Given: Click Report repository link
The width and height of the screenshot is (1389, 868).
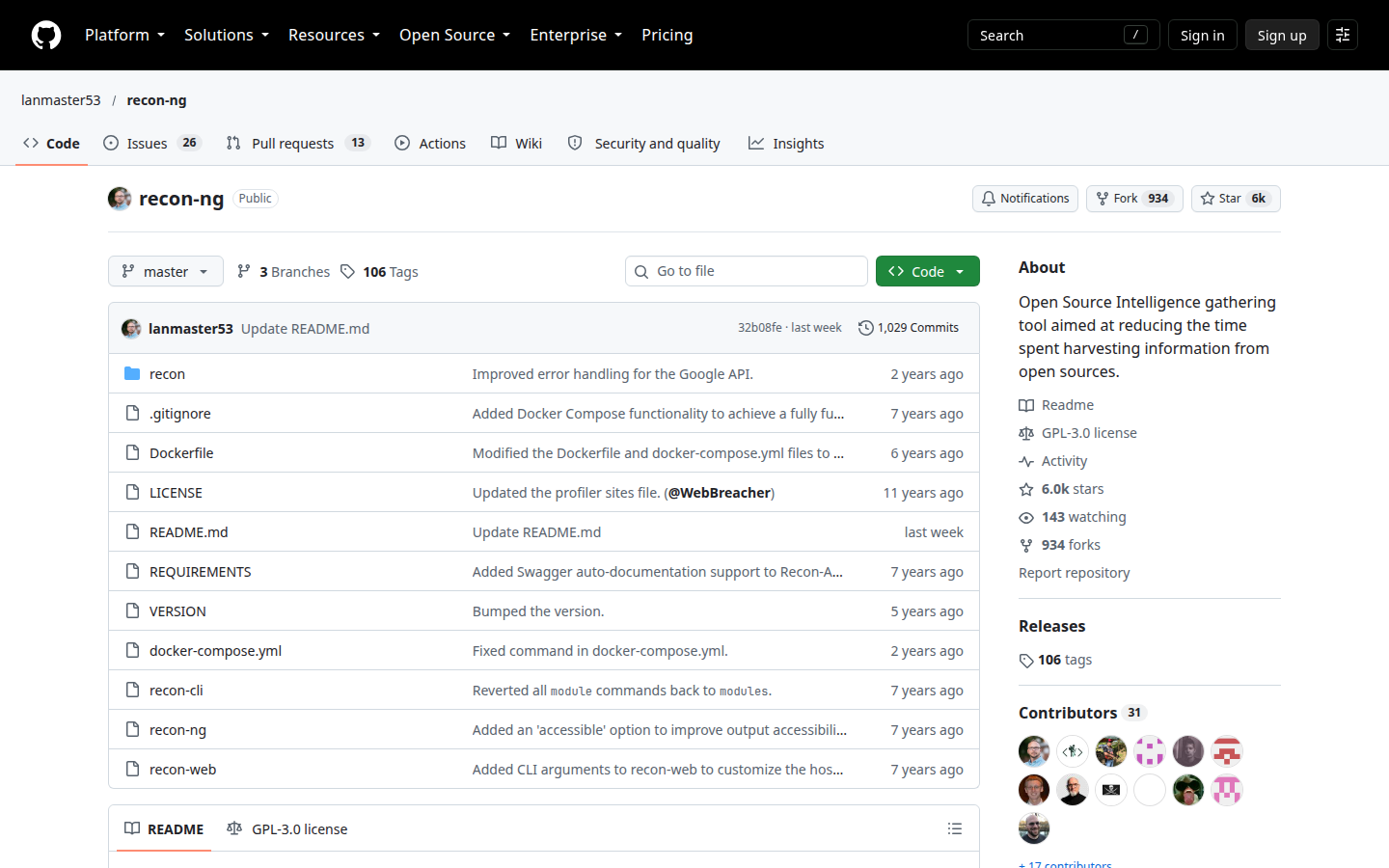Looking at the screenshot, I should click(x=1074, y=573).
